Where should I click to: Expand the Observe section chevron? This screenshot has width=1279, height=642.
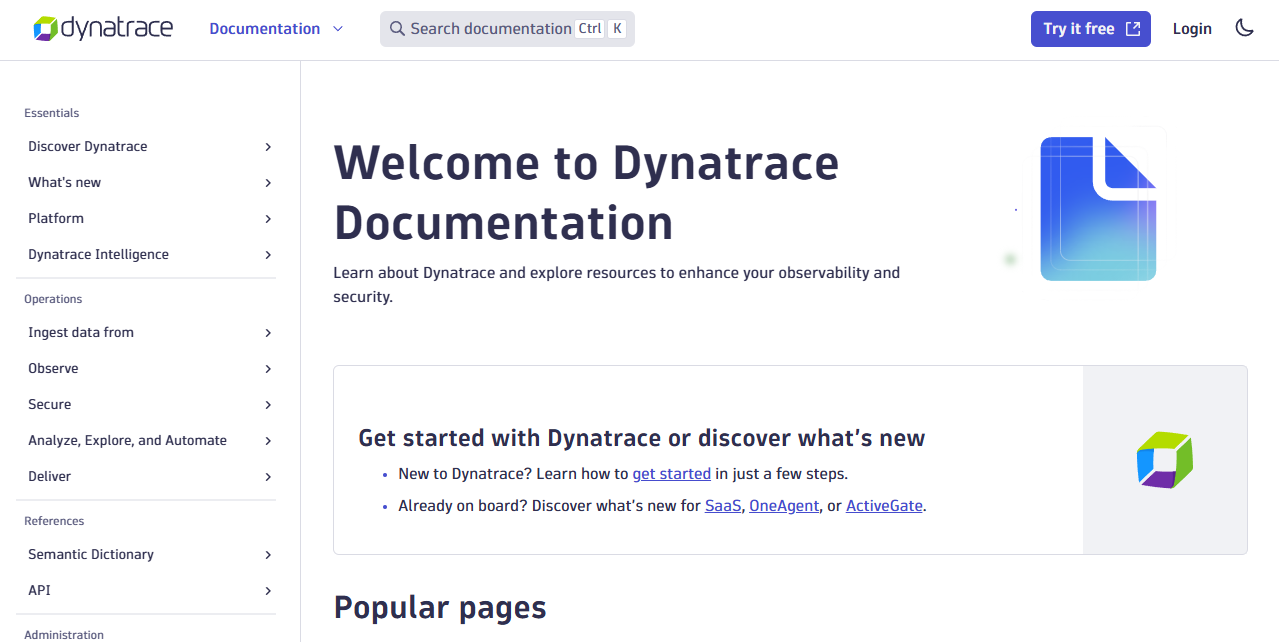coord(268,369)
